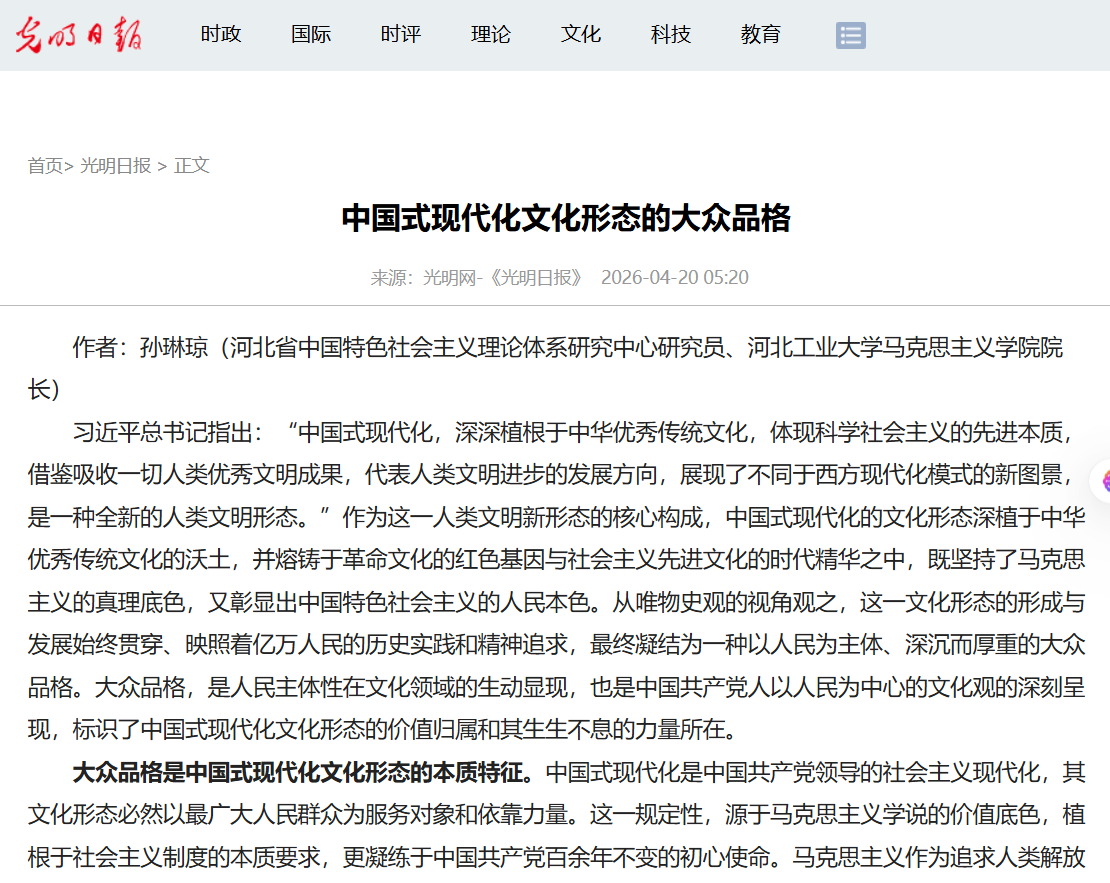The width and height of the screenshot is (1110, 883).
Task: Click the 教育 navigation item
Action: coord(761,35)
